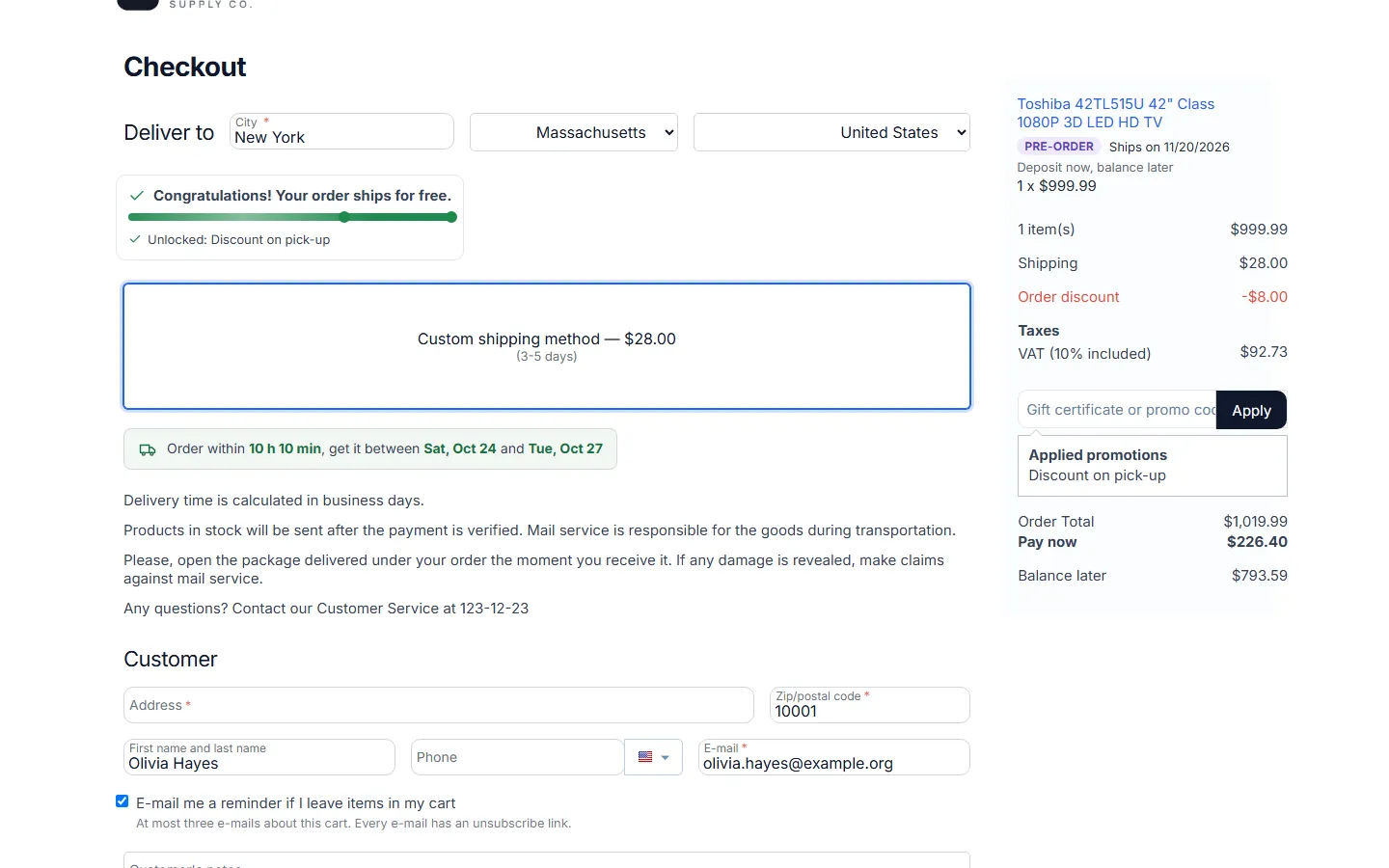The height and width of the screenshot is (868, 1389).
Task: Expand the phone country code selector arrow
Action: click(665, 758)
